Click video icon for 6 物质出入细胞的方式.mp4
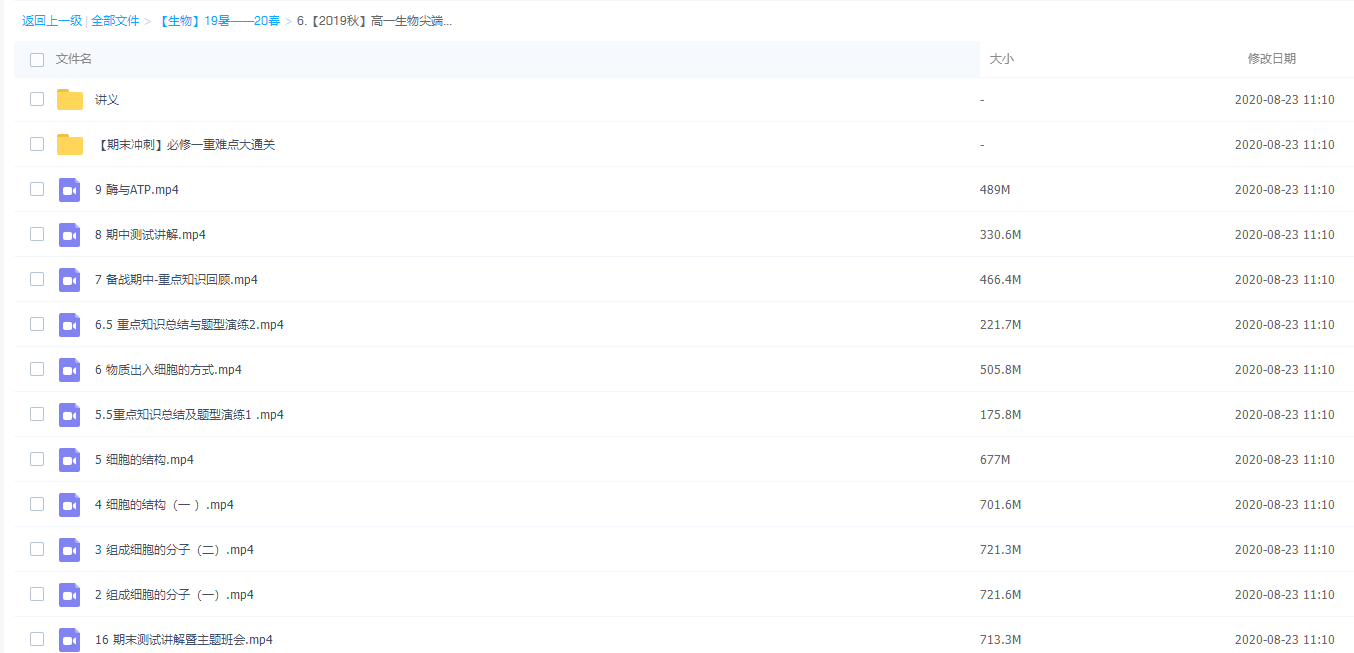Image resolution: width=1354 pixels, height=653 pixels. (69, 370)
